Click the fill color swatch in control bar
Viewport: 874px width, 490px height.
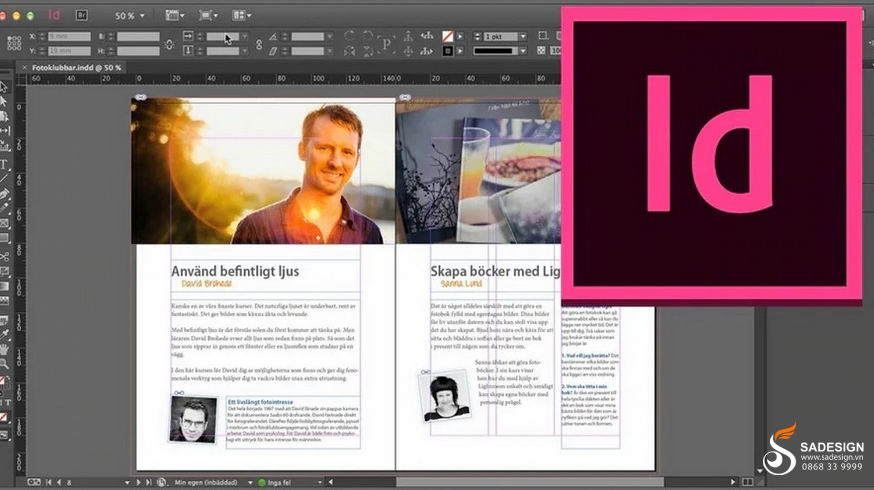click(x=447, y=36)
